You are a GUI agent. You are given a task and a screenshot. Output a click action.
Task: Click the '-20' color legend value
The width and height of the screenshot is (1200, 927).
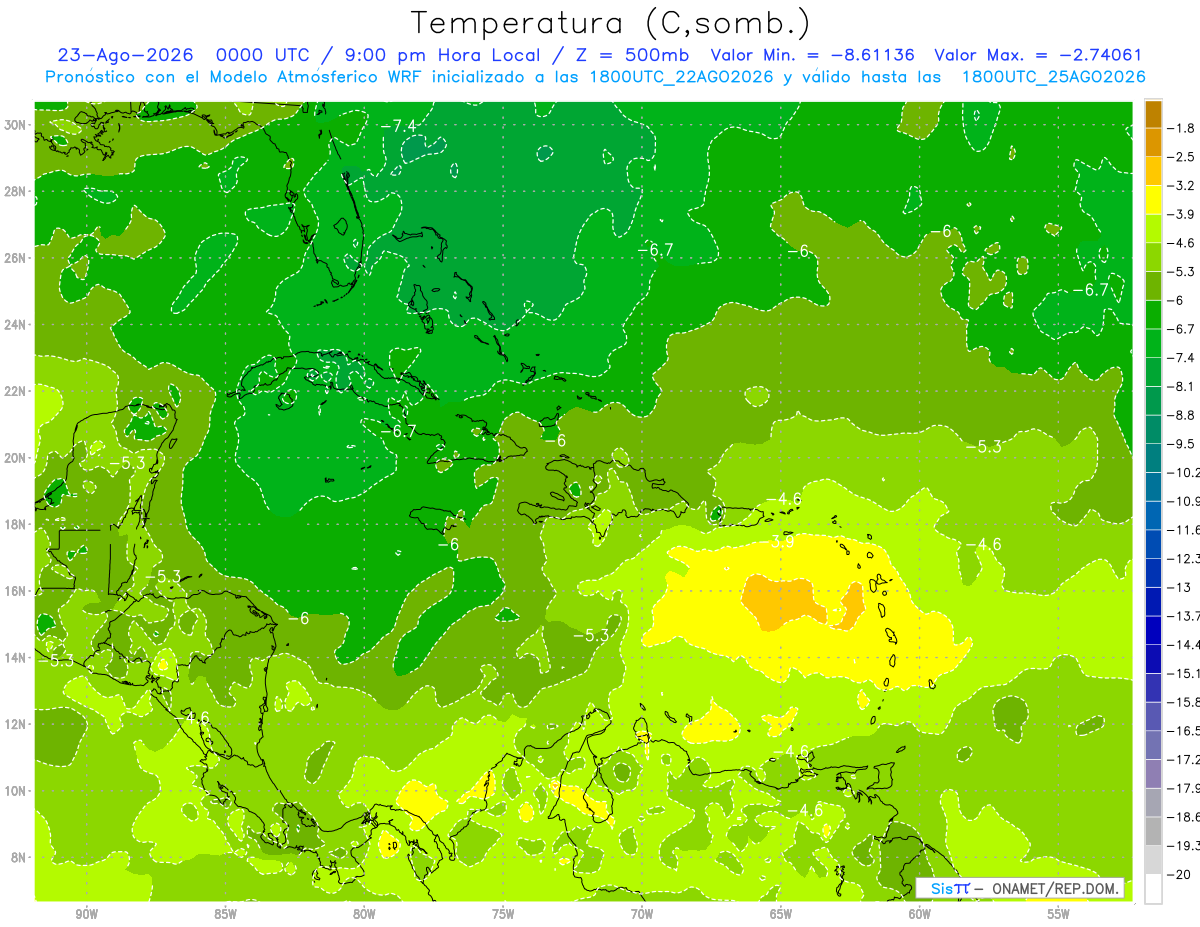click(1179, 875)
